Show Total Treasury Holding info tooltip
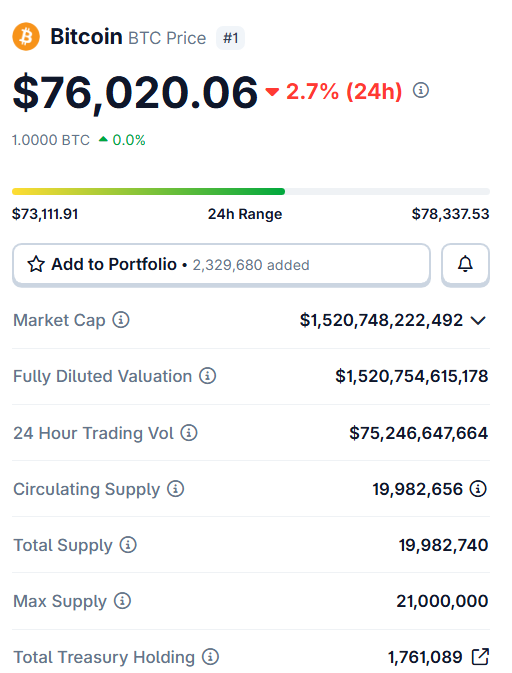Image resolution: width=512 pixels, height=673 pixels. pos(210,657)
